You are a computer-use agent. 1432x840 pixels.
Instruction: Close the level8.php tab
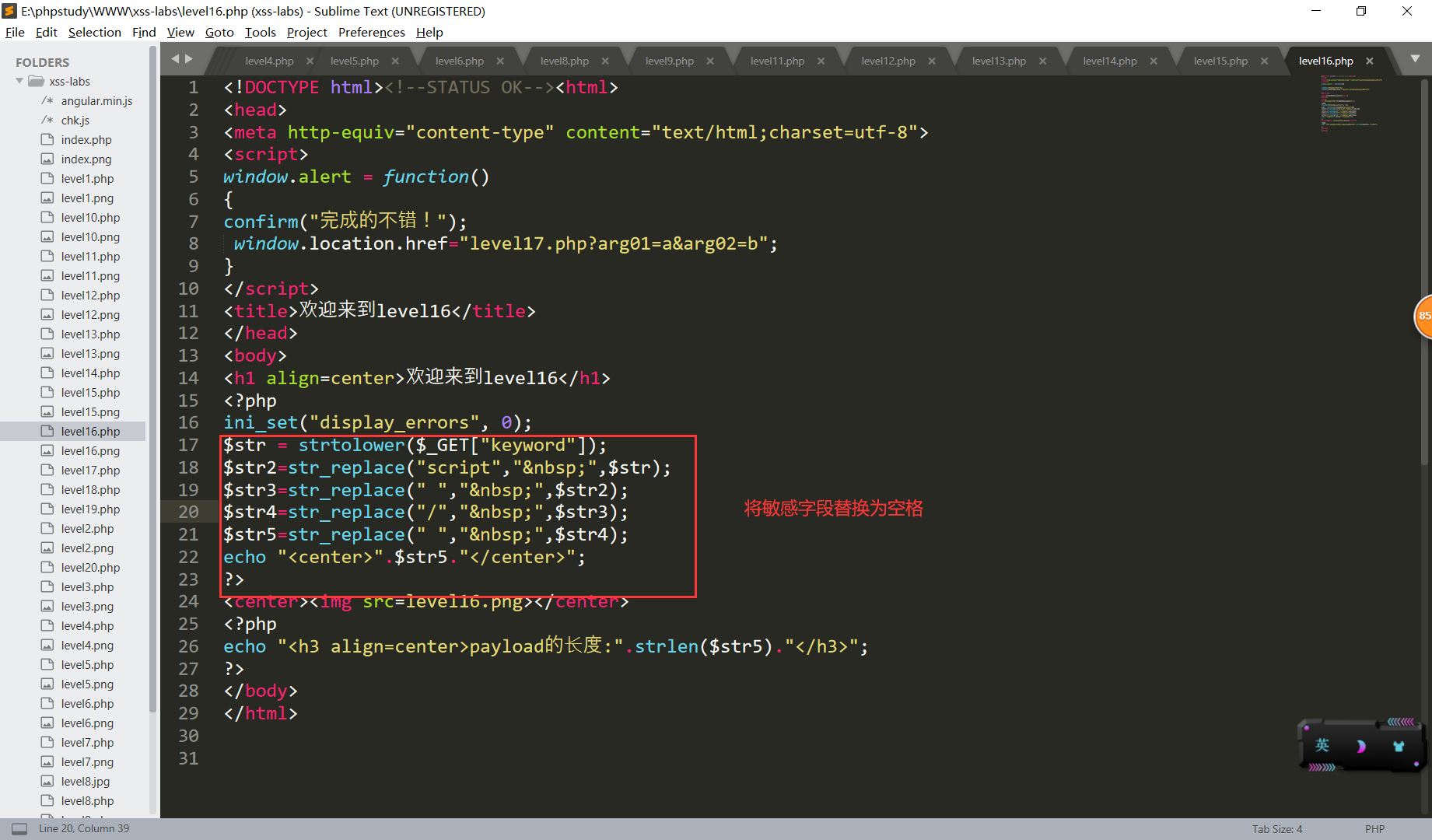[605, 61]
